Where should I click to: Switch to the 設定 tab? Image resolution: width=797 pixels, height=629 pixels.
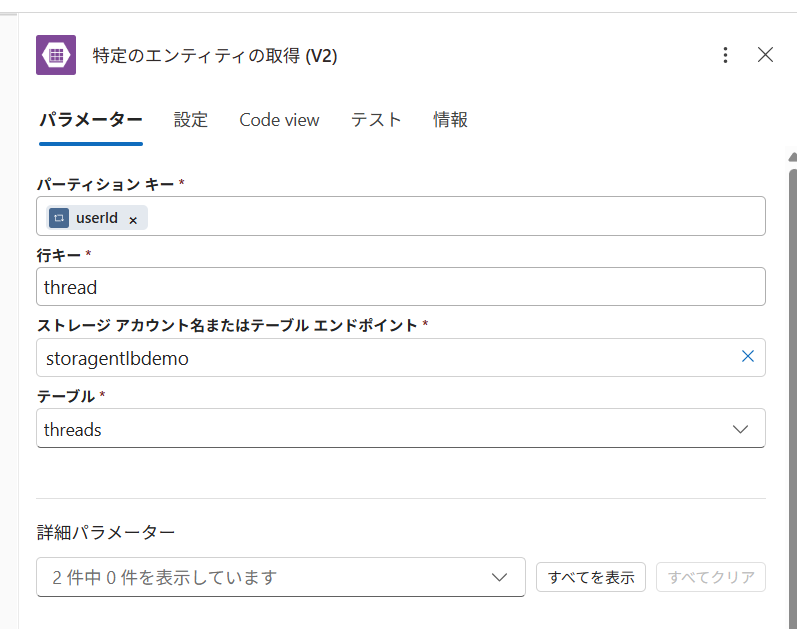pos(191,120)
